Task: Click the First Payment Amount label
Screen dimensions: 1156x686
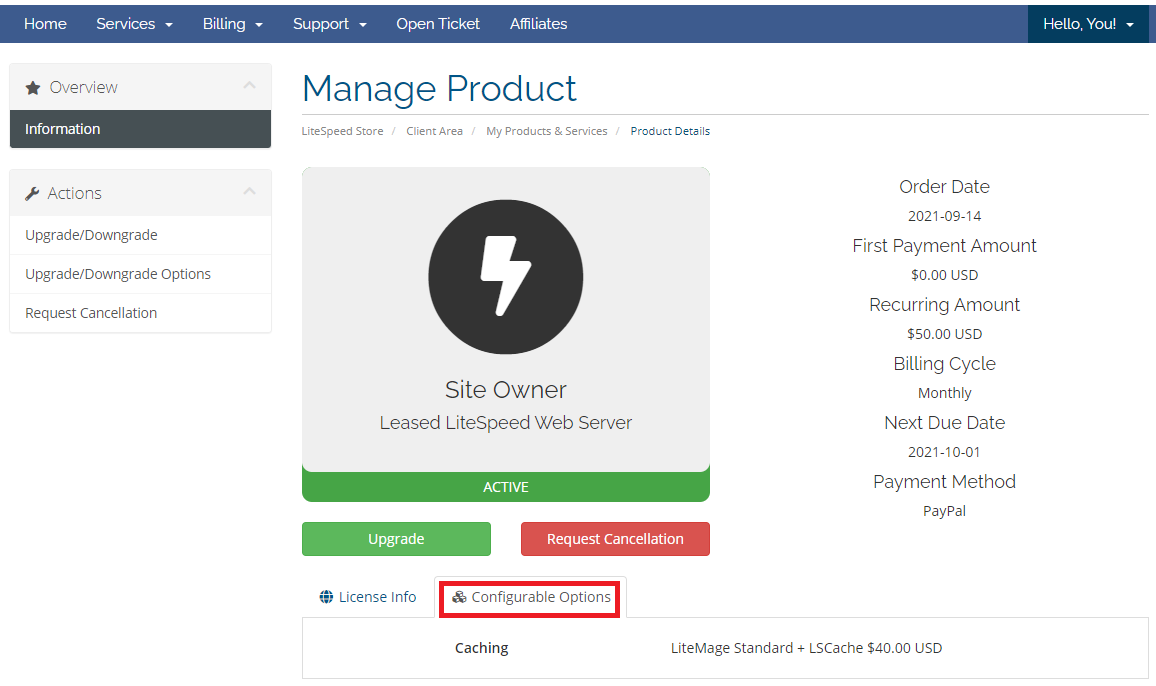Action: coord(944,246)
